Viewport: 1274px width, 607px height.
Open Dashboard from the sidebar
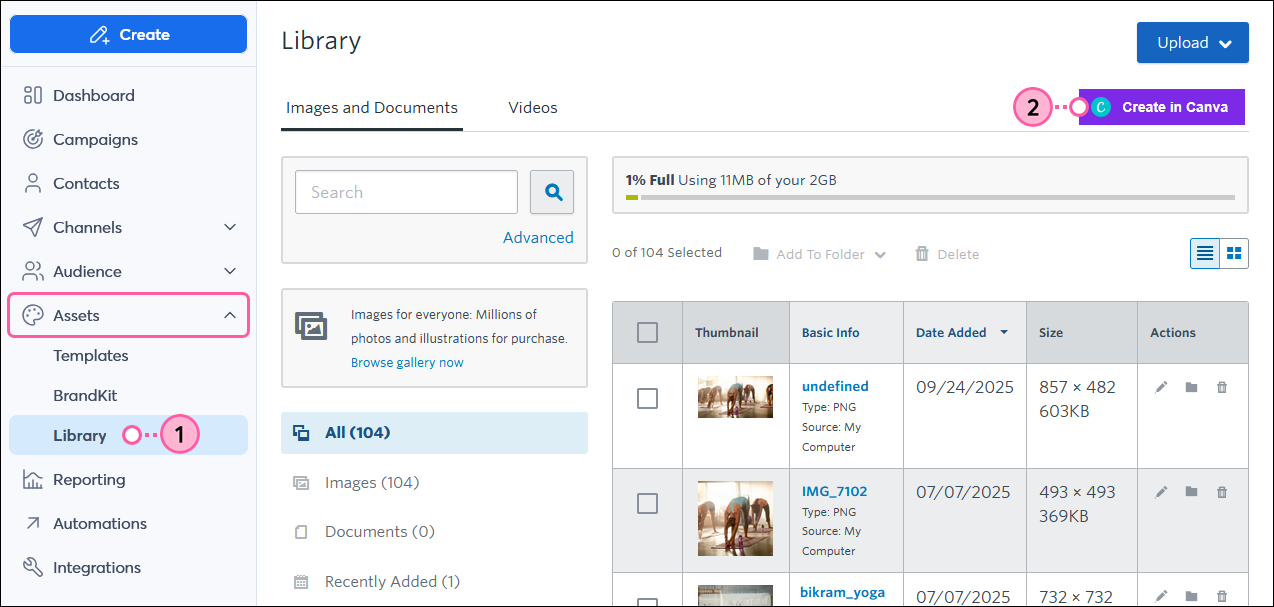[x=93, y=96]
